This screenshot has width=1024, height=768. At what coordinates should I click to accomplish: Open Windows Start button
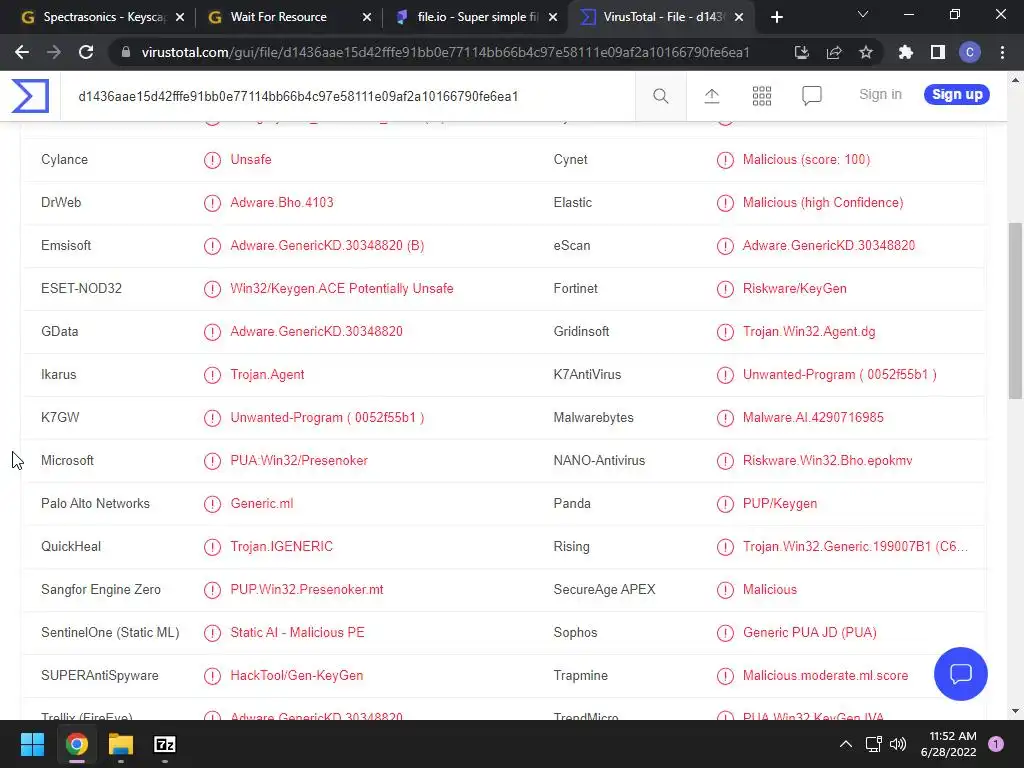pos(33,744)
